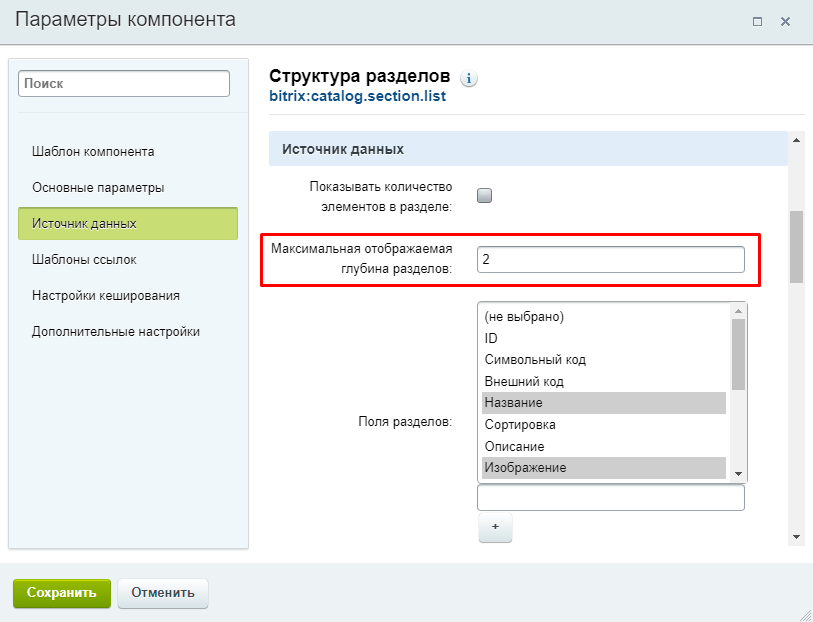The width and height of the screenshot is (813, 622).
Task: Click listbox scroll up arrow
Action: [738, 311]
